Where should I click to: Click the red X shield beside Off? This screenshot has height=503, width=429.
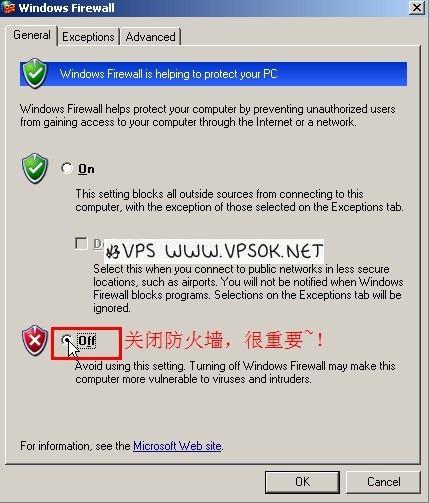pyautogui.click(x=35, y=340)
